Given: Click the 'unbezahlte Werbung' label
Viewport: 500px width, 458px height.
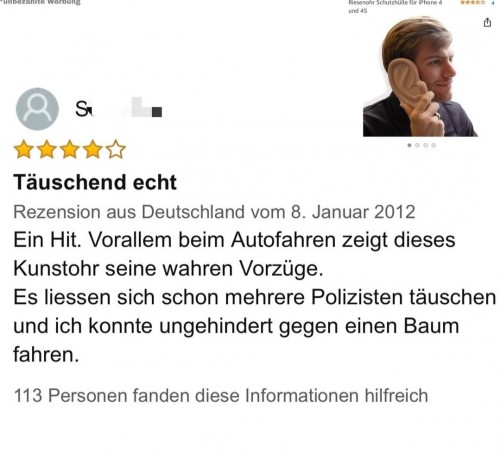Looking at the screenshot, I should point(40,2).
